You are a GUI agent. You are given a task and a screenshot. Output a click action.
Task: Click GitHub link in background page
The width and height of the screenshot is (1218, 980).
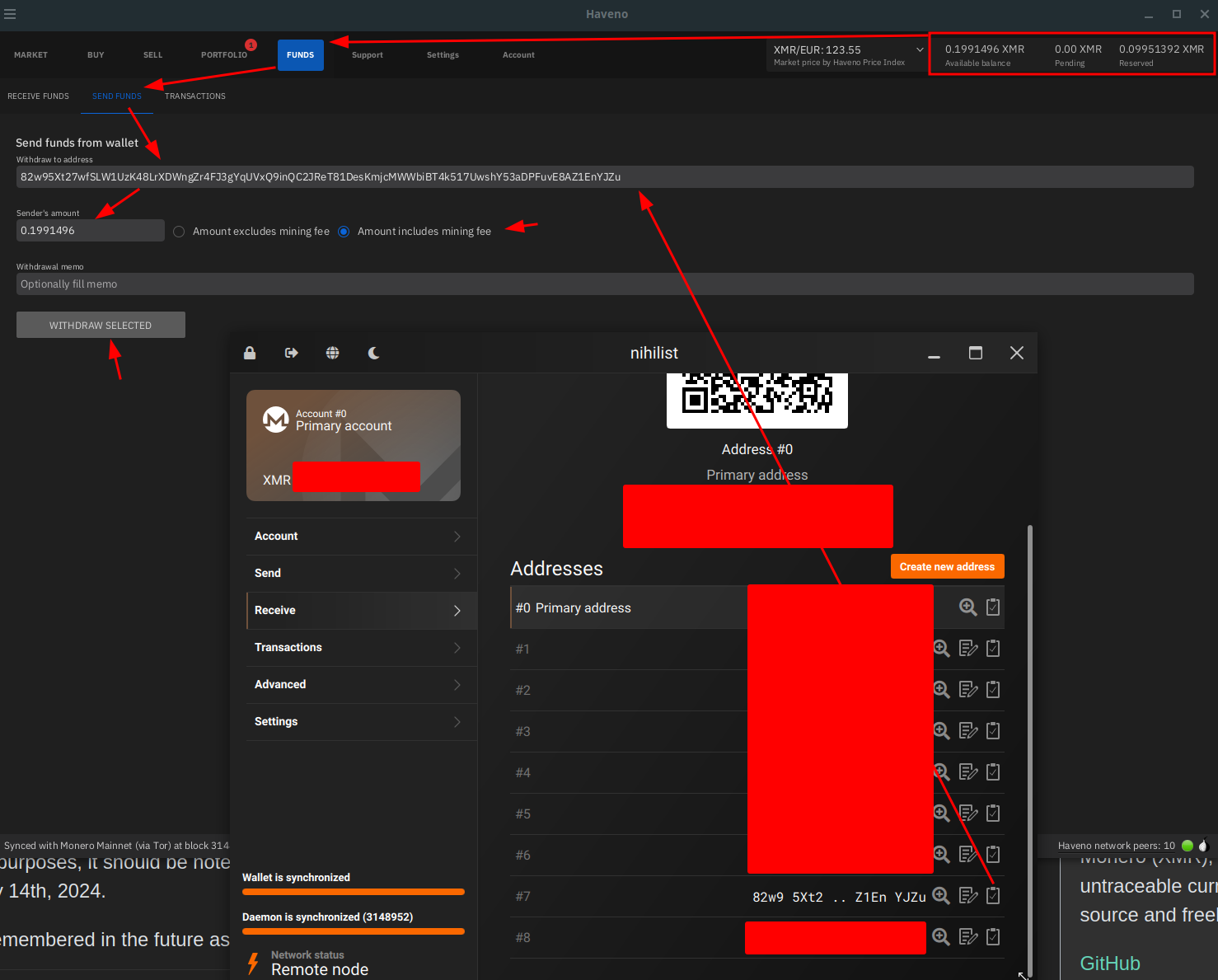(x=1110, y=964)
